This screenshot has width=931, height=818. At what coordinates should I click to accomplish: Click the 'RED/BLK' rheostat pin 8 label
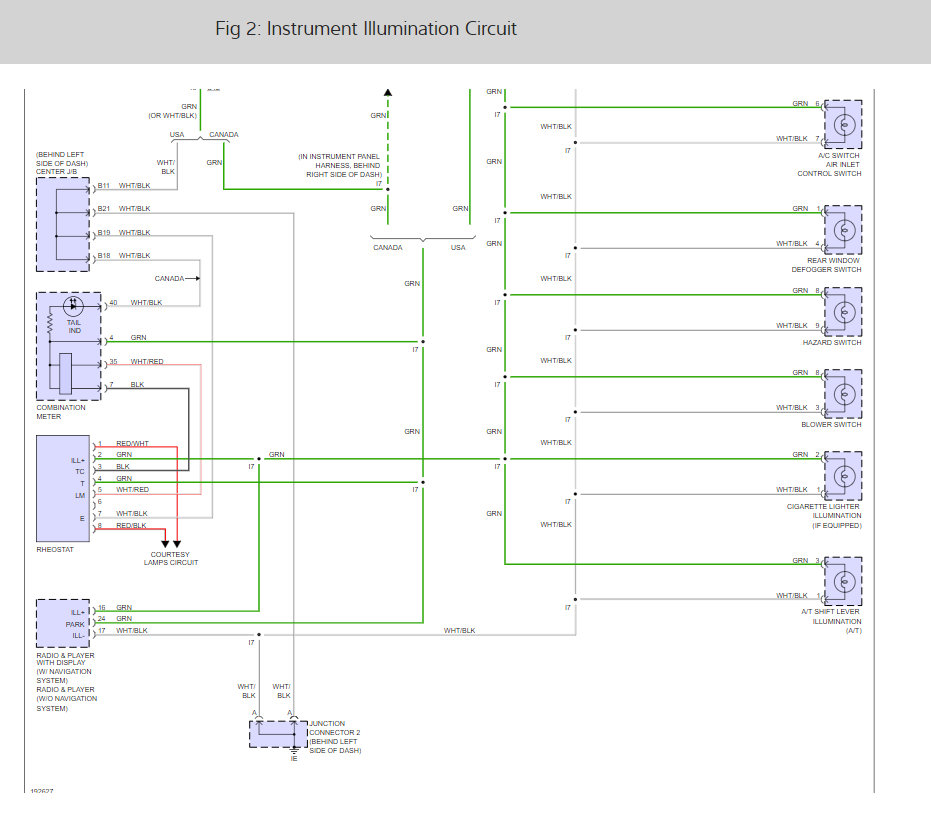pyautogui.click(x=131, y=526)
